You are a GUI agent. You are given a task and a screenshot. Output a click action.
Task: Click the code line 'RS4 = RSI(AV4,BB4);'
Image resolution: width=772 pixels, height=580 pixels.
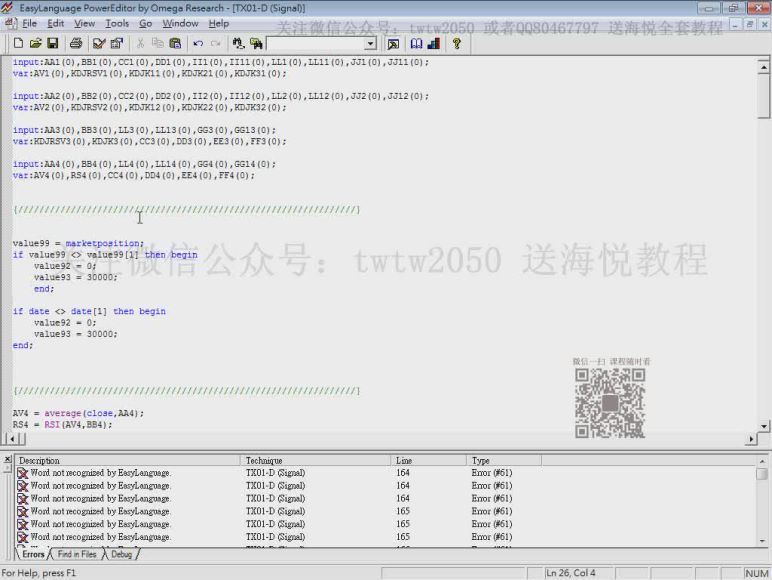[63, 424]
